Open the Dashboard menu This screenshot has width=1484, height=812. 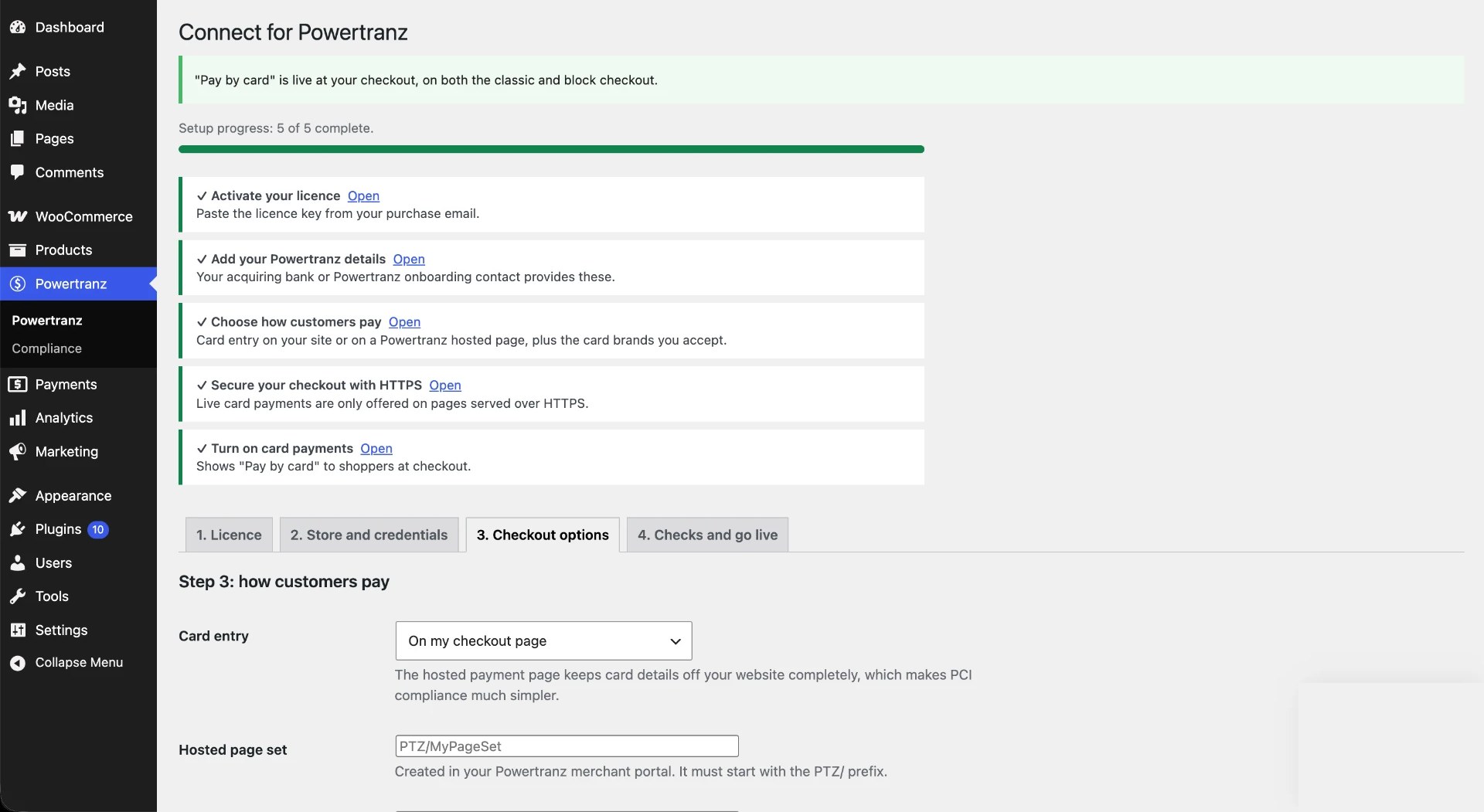78,27
